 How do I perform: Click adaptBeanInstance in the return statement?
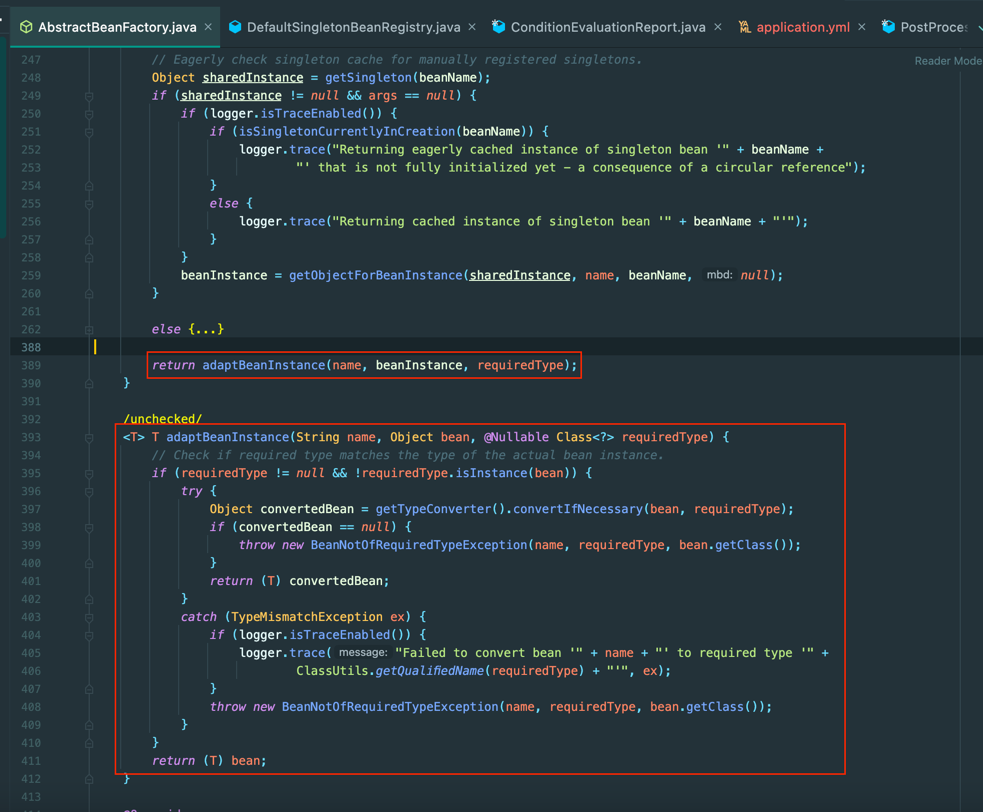point(263,365)
